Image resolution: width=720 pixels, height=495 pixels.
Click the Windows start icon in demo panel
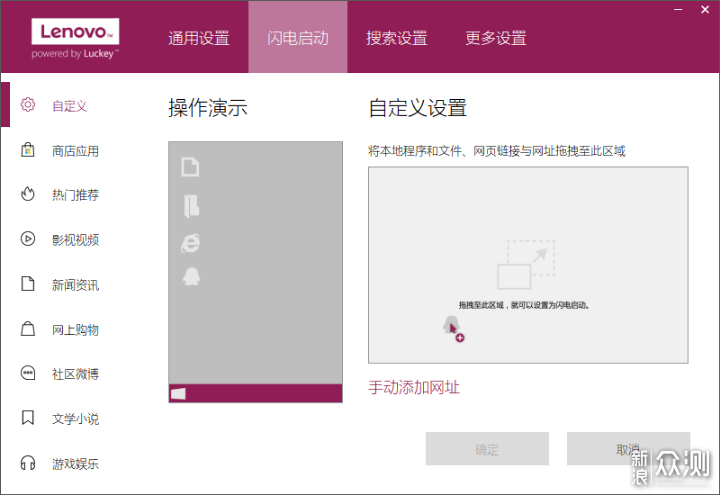[179, 394]
